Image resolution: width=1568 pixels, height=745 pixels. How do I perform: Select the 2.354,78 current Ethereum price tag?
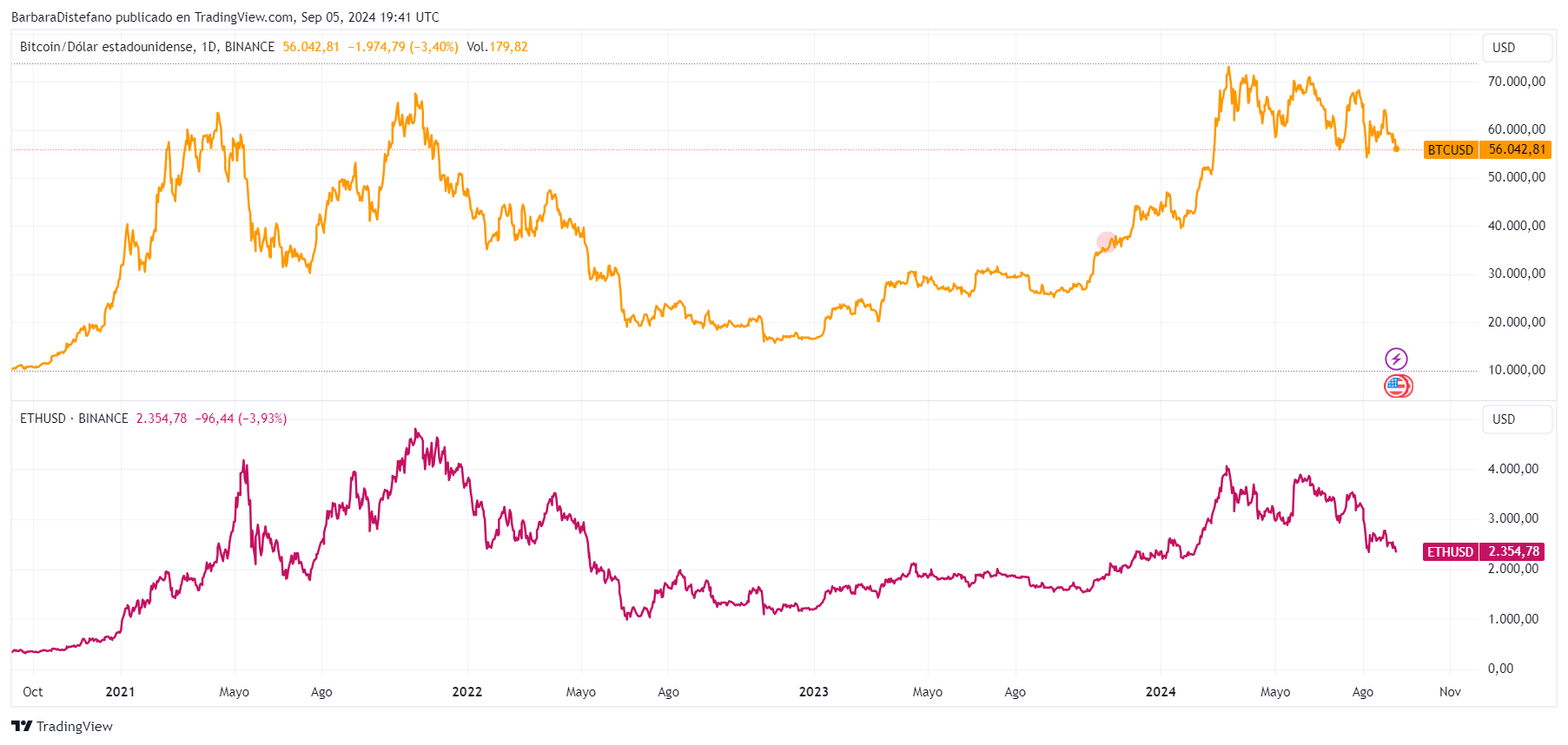pyautogui.click(x=1512, y=551)
